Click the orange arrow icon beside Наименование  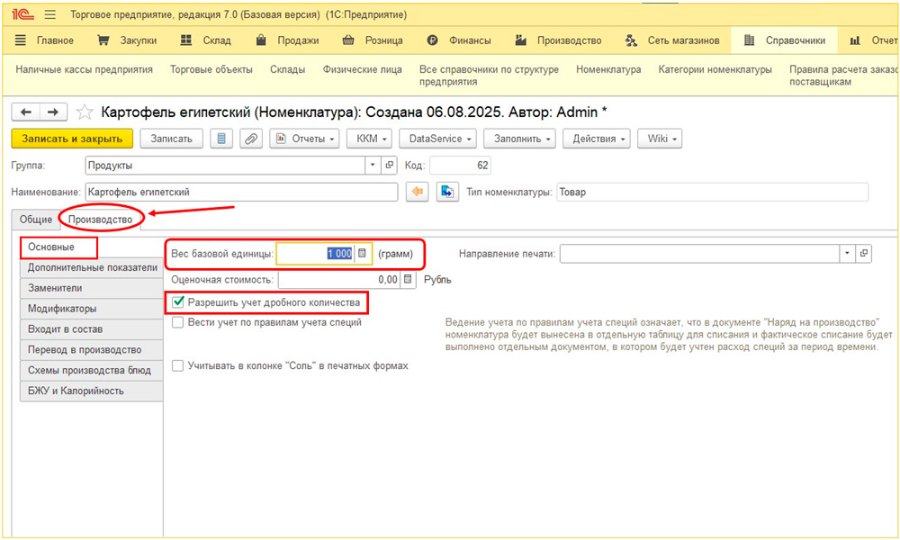coord(417,192)
